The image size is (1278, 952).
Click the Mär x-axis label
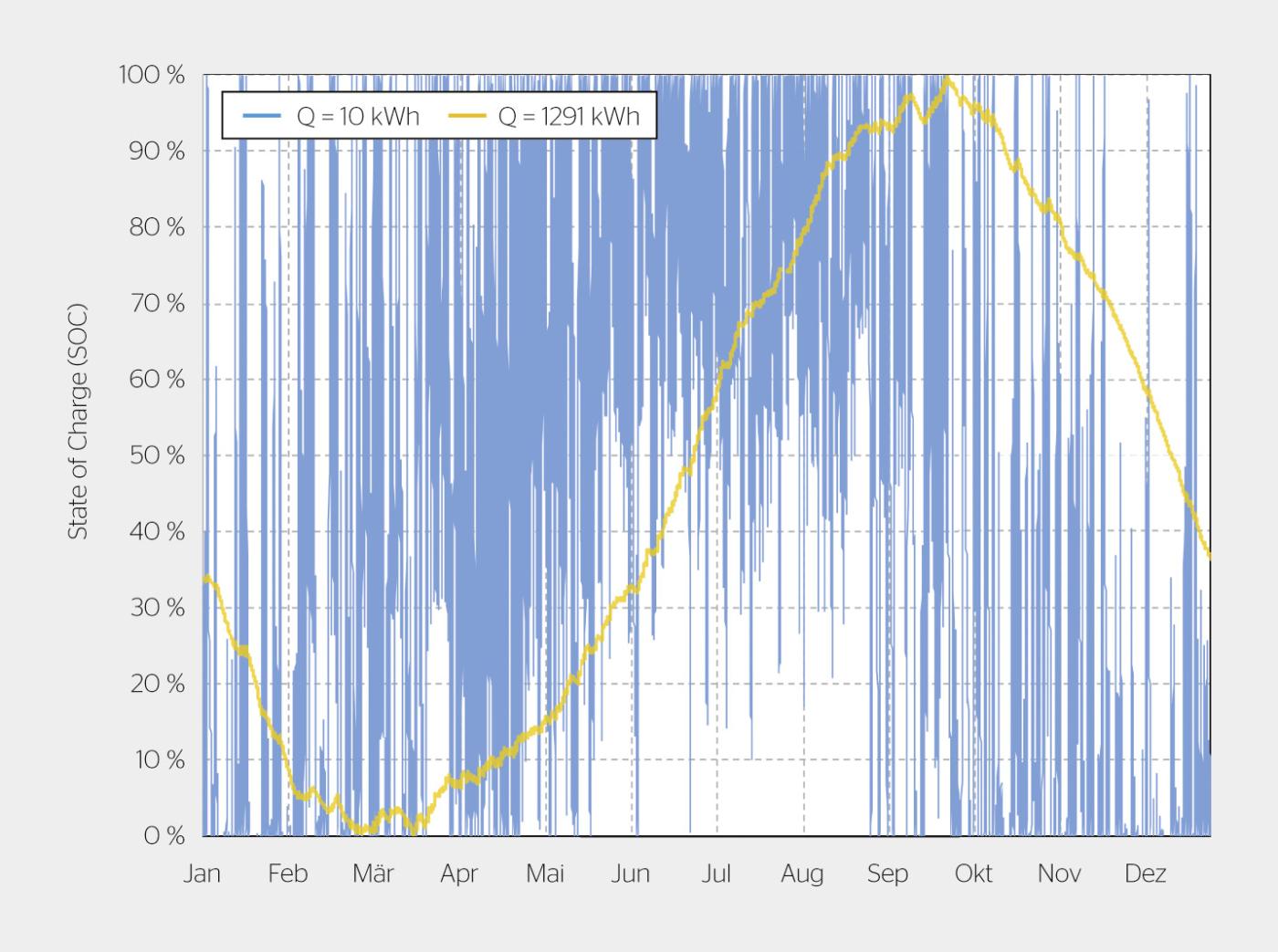pos(373,874)
